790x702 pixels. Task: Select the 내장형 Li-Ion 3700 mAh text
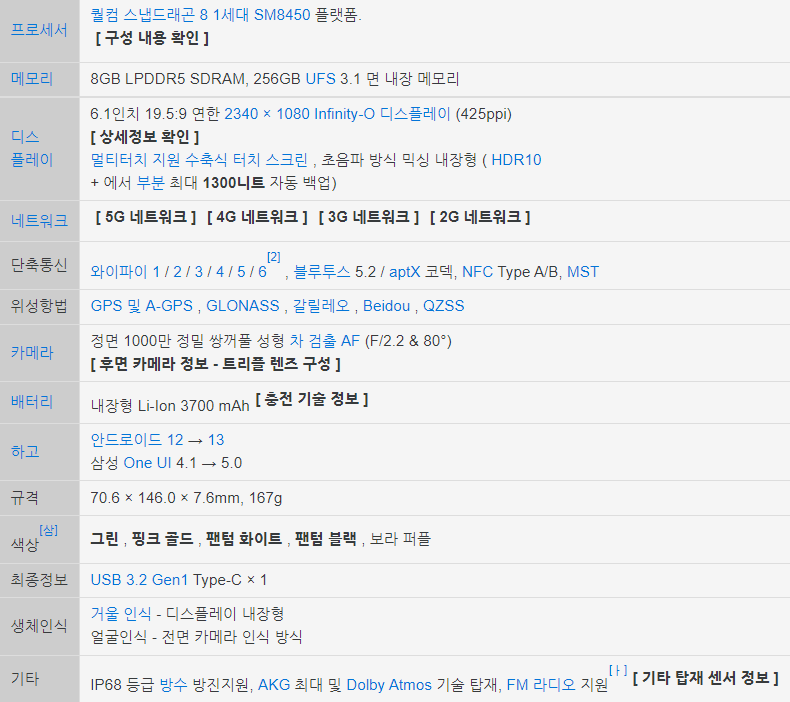(170, 406)
